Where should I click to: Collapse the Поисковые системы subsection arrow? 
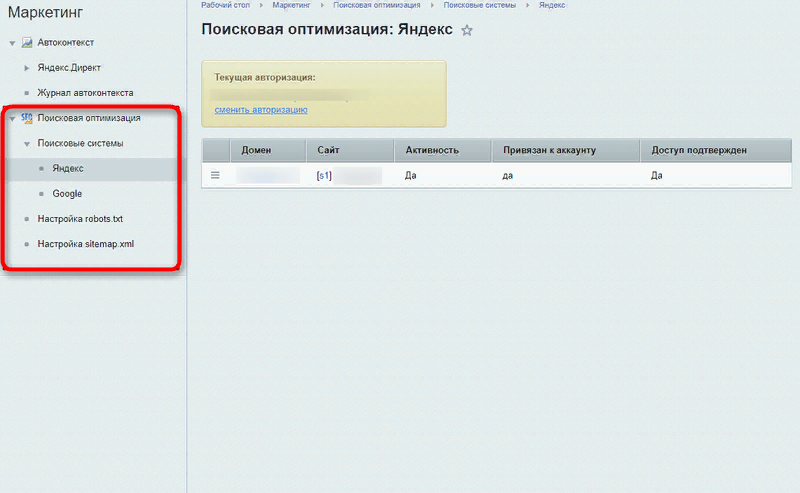tap(27, 144)
